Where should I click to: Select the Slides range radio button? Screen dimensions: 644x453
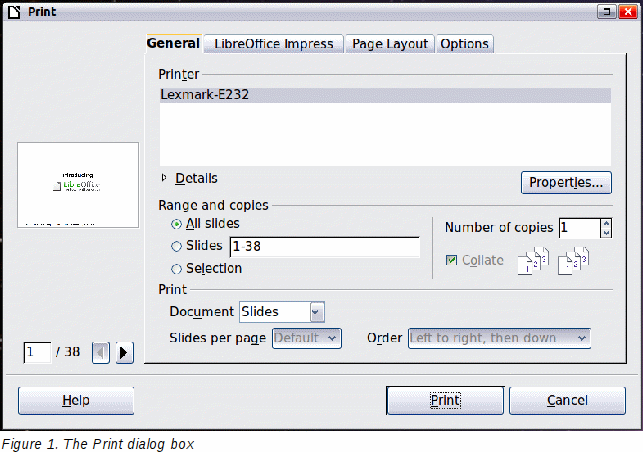176,246
